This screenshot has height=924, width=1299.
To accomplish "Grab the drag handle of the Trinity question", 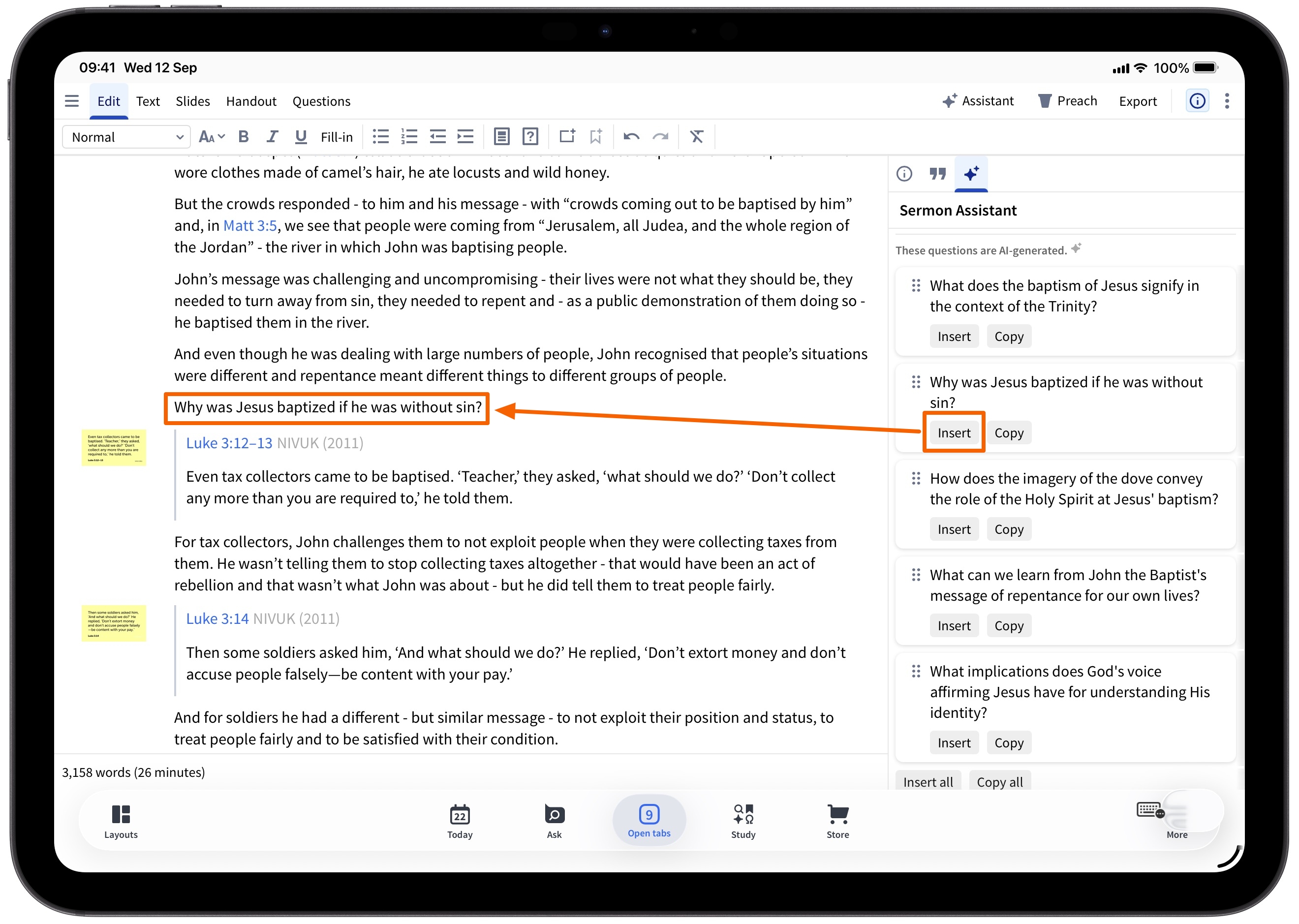I will (x=916, y=286).
